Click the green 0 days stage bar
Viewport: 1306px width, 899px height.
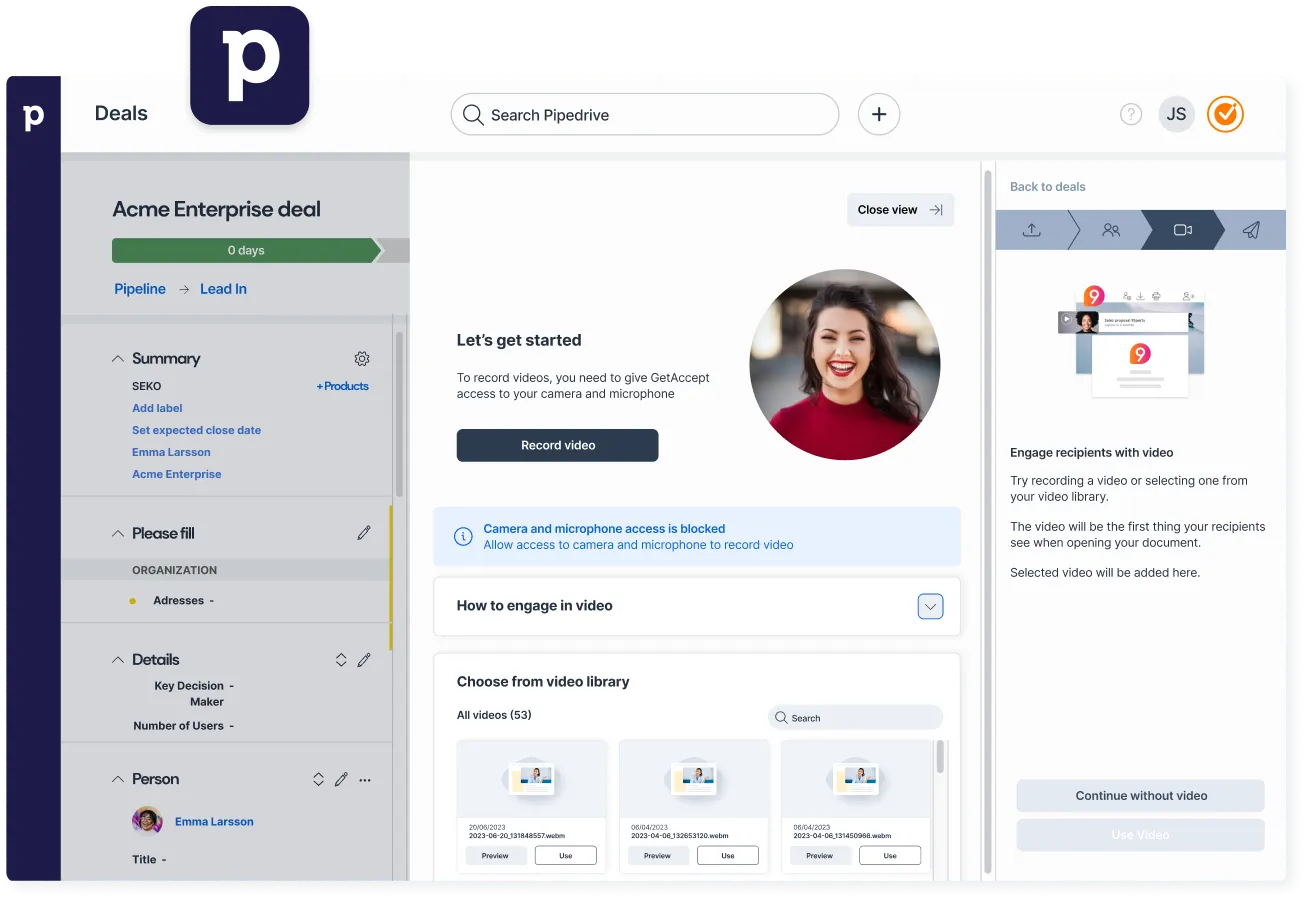(247, 250)
